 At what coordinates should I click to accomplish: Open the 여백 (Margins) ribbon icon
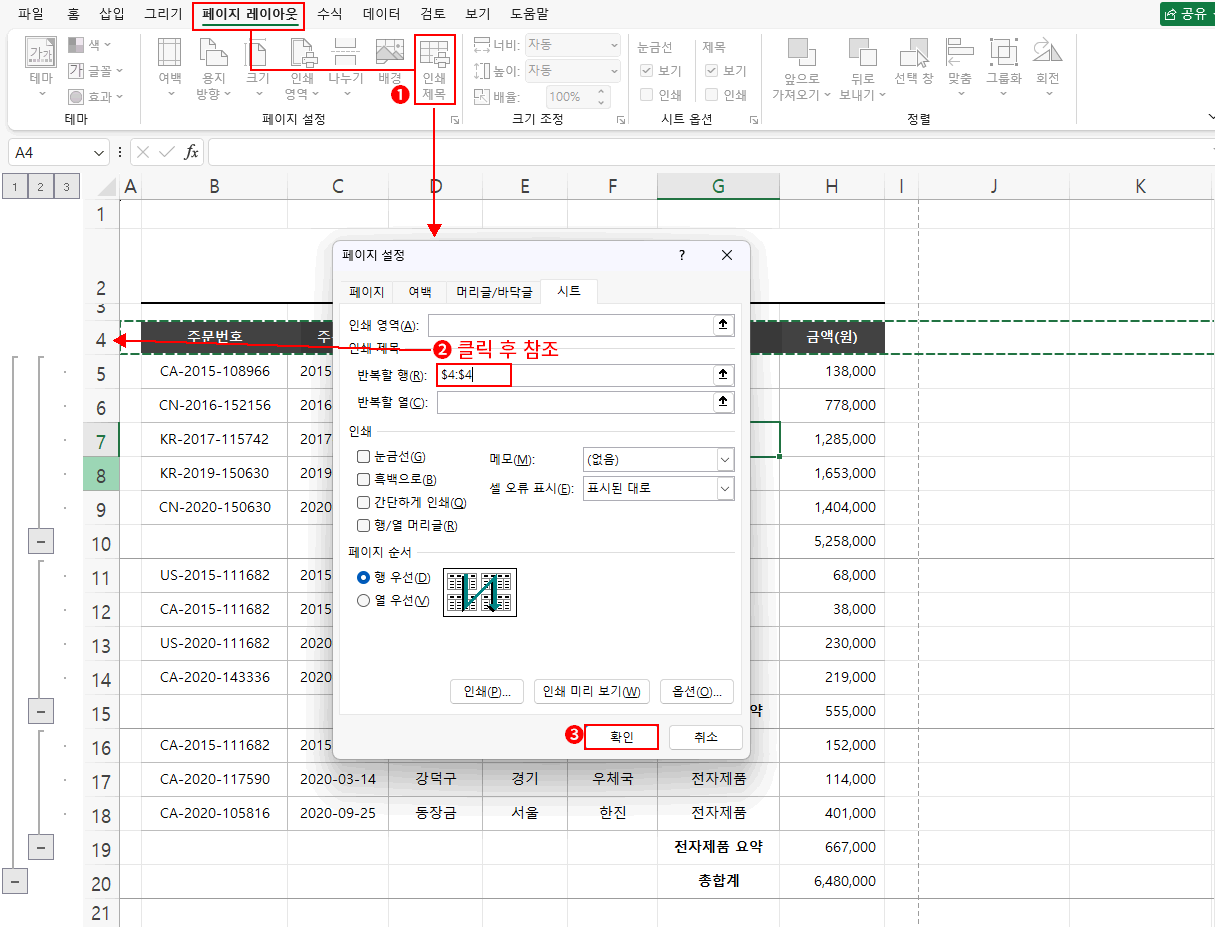pos(169,66)
